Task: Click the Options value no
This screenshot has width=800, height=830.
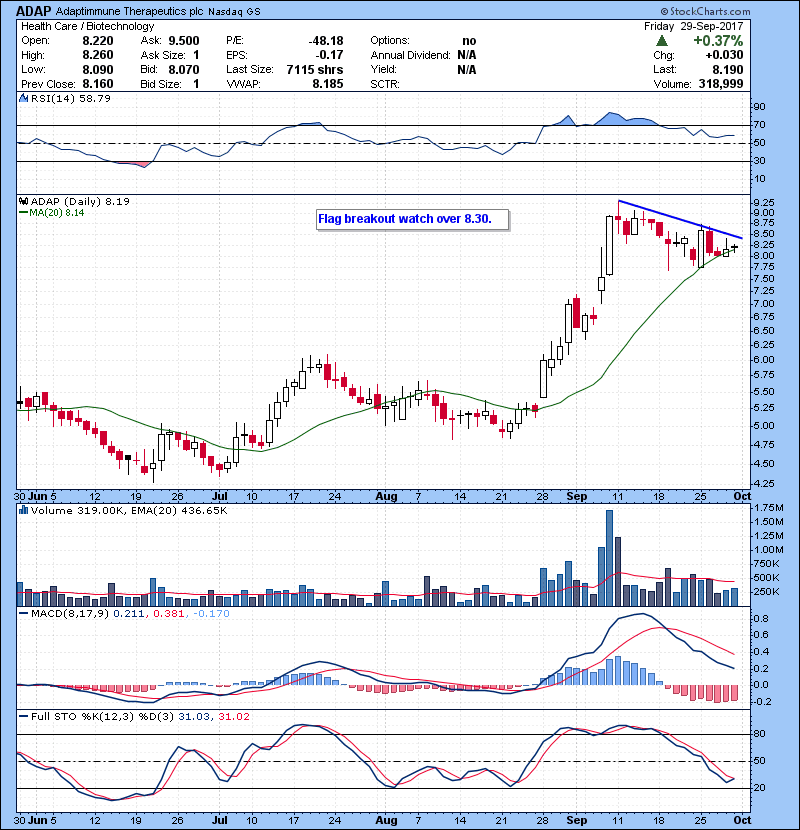Action: point(469,41)
